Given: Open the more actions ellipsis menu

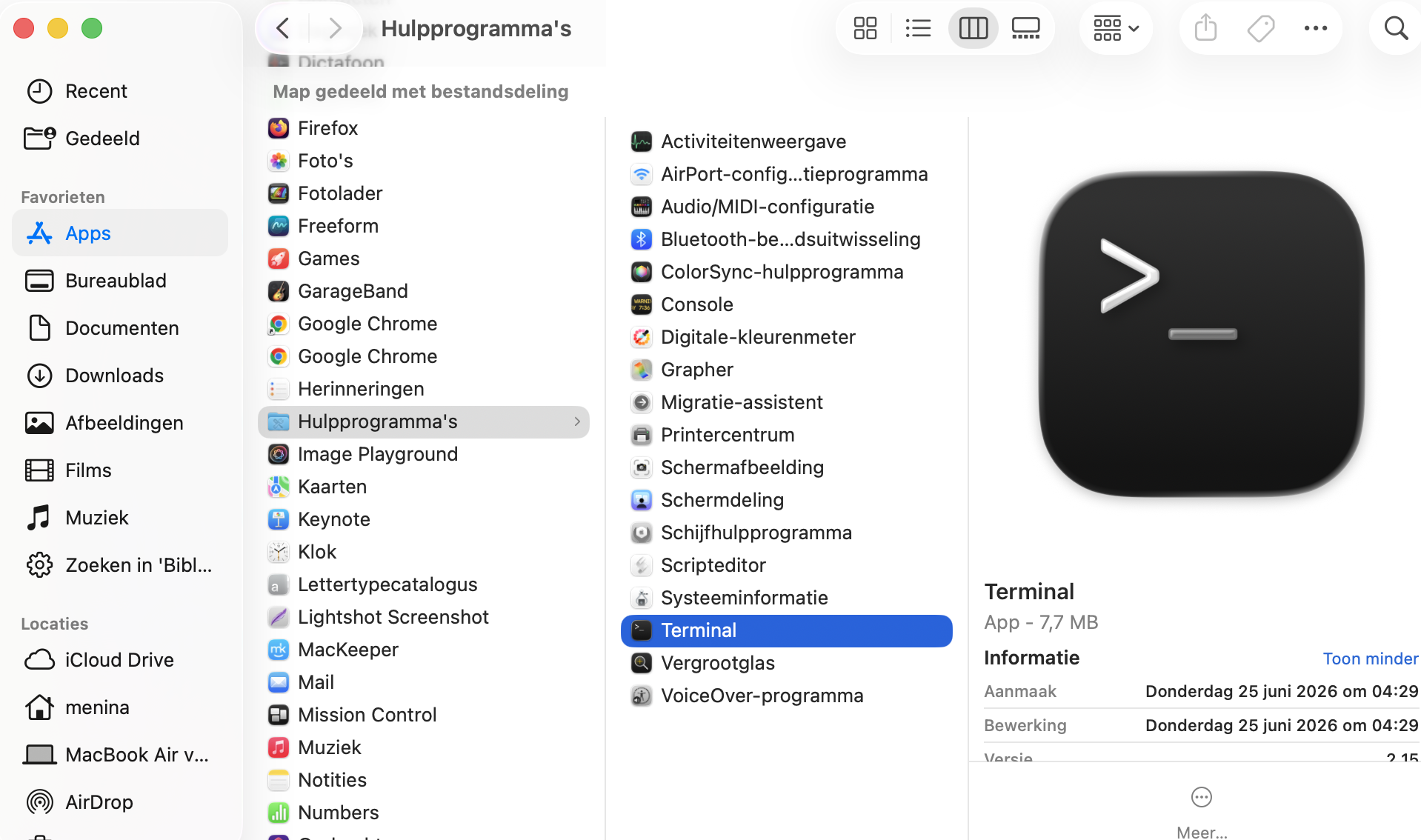Looking at the screenshot, I should point(1316,28).
